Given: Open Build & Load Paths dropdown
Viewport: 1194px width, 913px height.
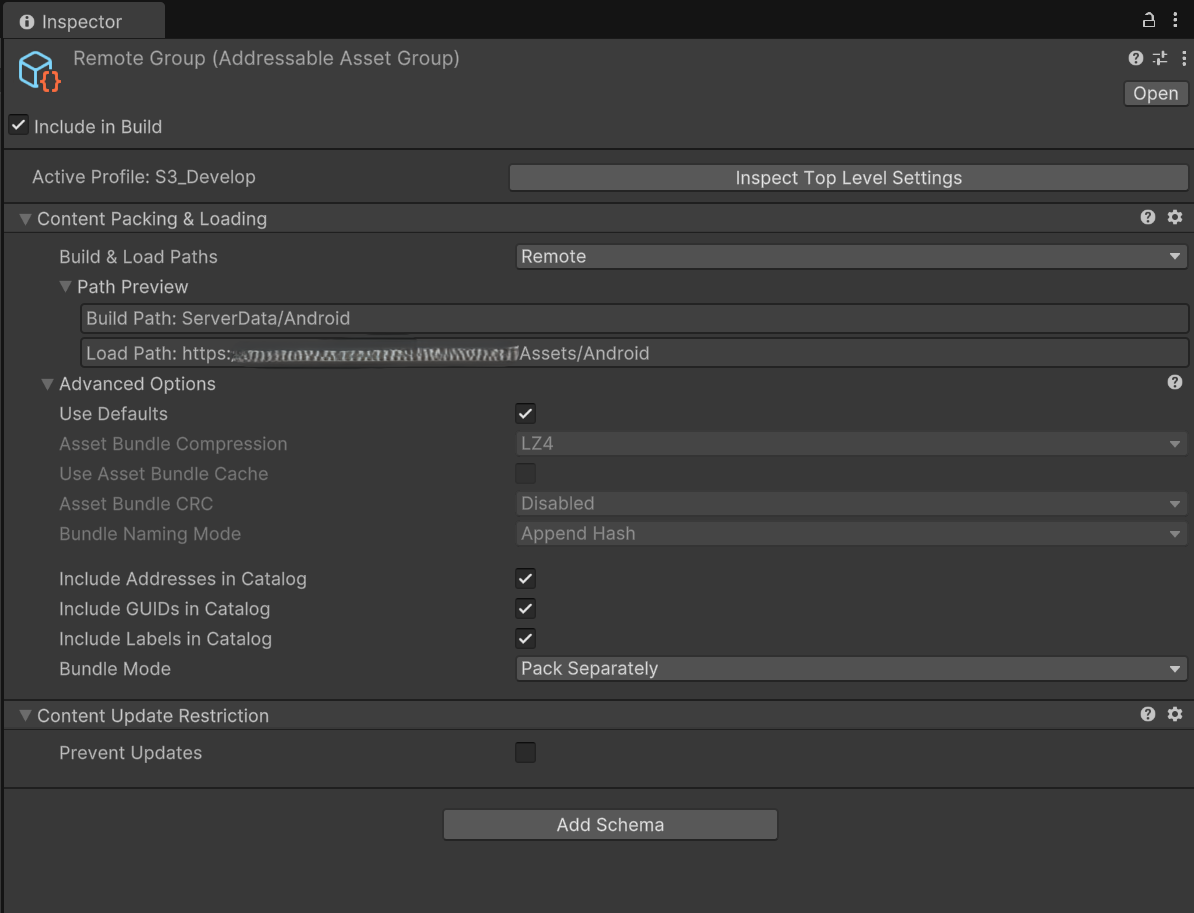Looking at the screenshot, I should pos(851,257).
